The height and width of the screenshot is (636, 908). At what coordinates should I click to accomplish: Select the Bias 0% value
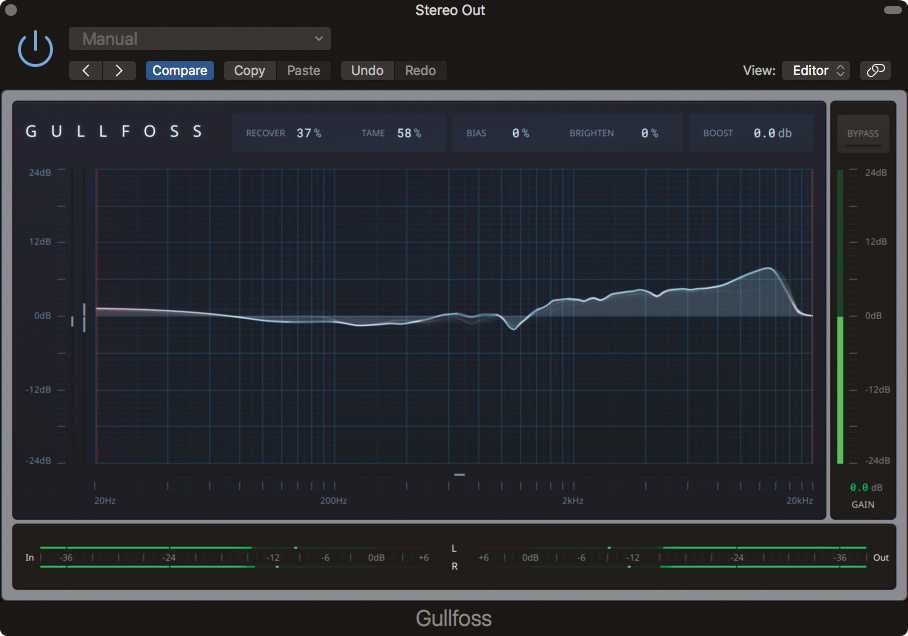[520, 133]
